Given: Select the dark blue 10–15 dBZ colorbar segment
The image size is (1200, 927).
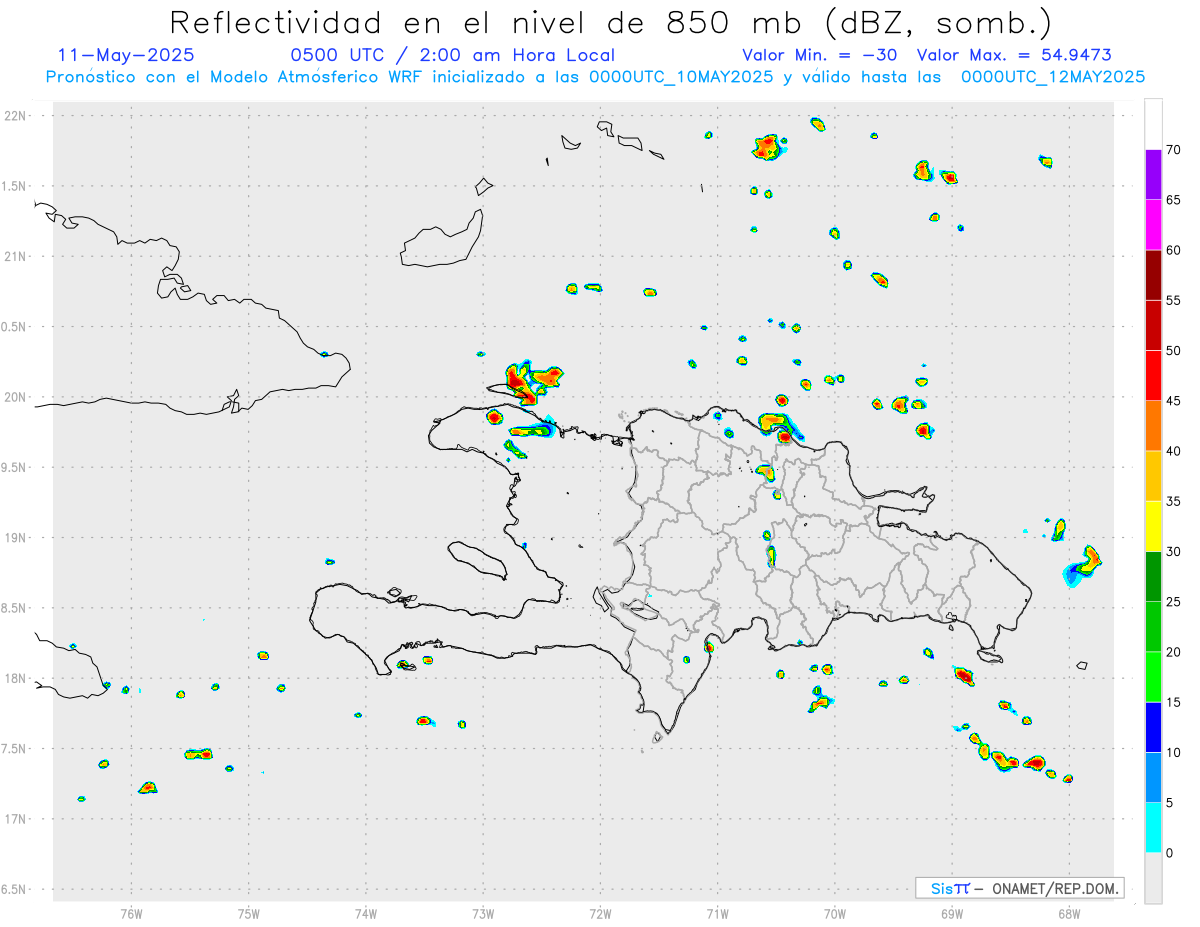Looking at the screenshot, I should 1154,728.
